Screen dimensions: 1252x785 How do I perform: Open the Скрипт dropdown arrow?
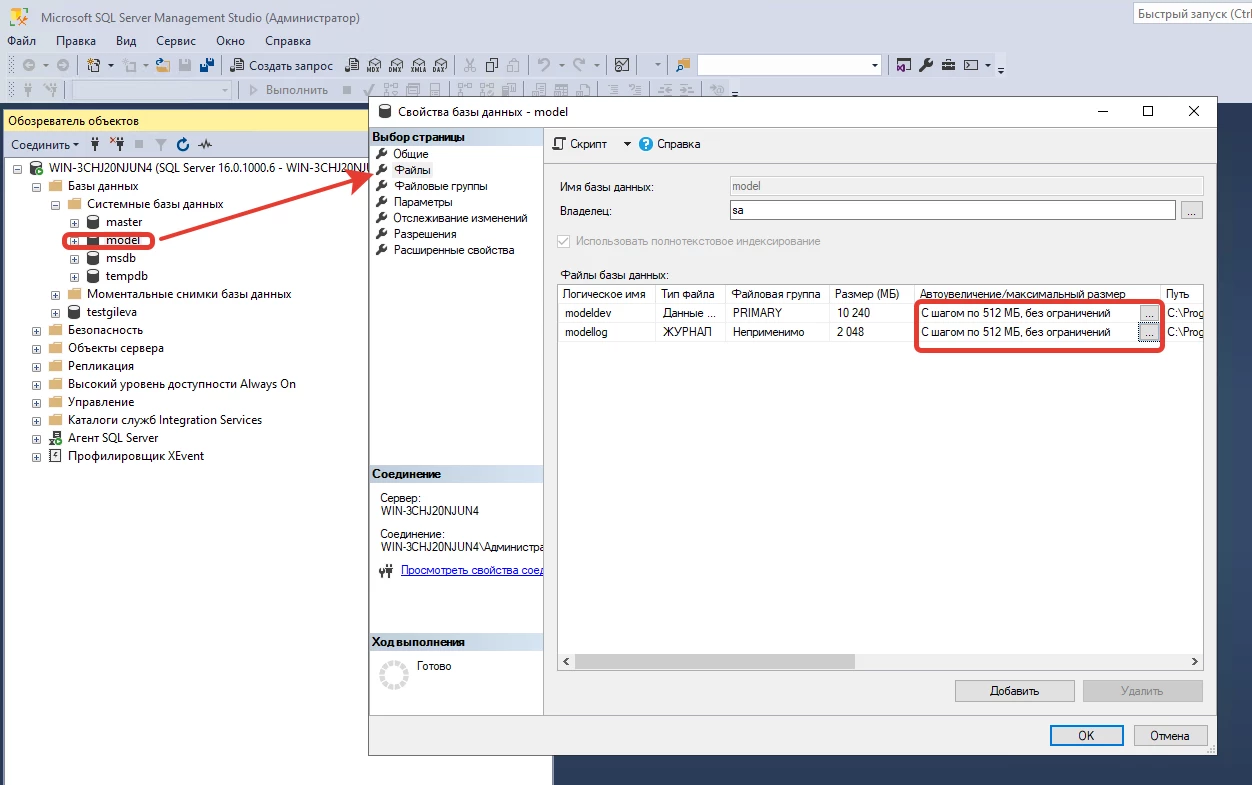coord(627,144)
